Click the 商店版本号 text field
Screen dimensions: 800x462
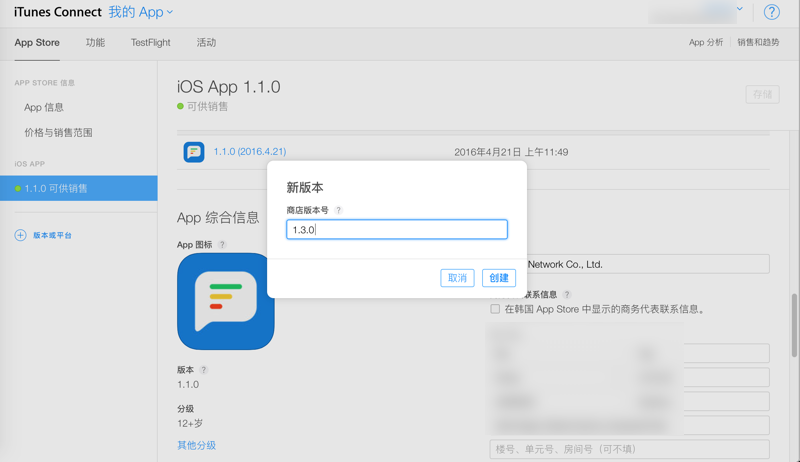tap(397, 230)
